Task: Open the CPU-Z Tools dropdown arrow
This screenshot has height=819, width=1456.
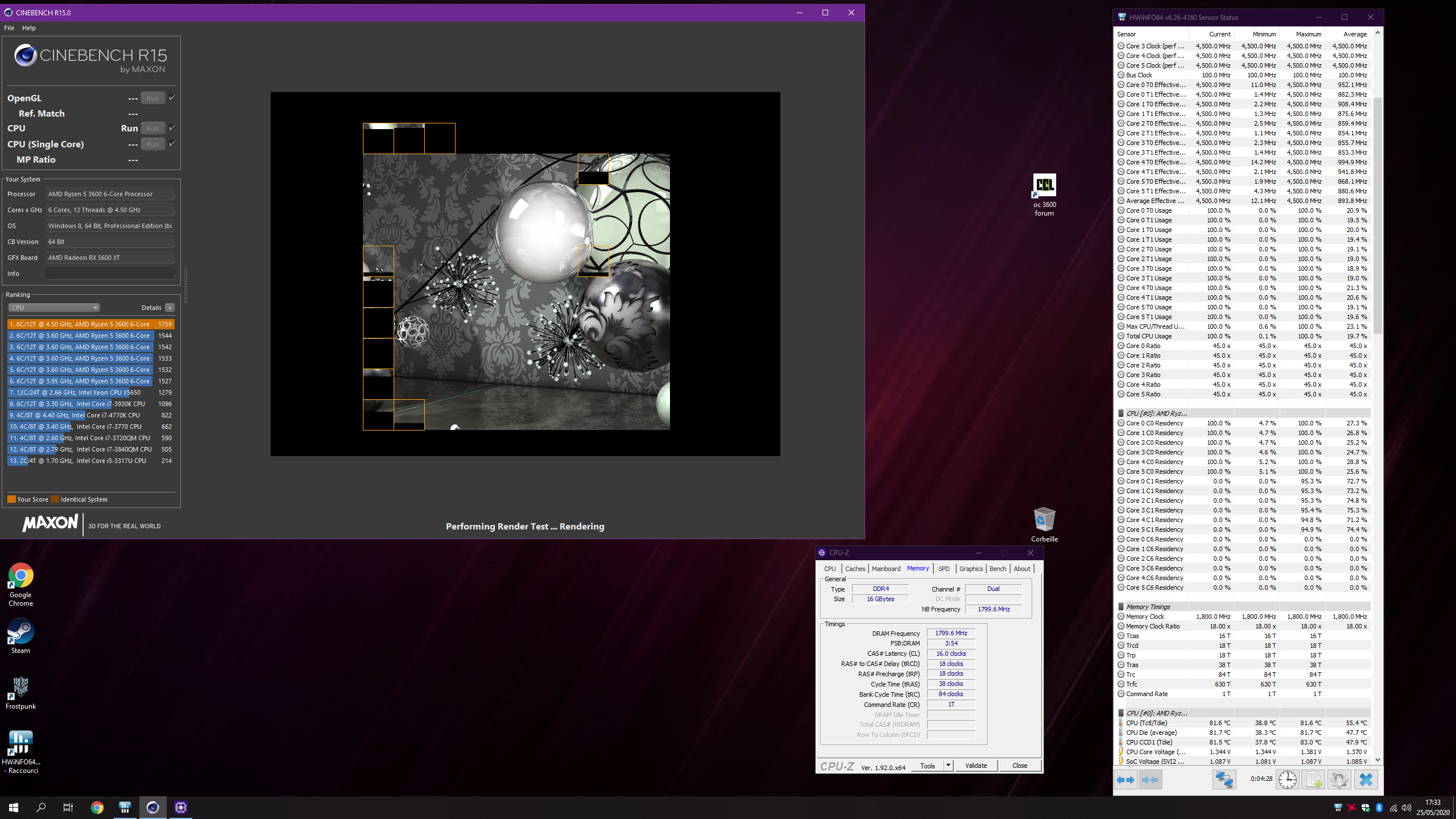Action: 948,766
